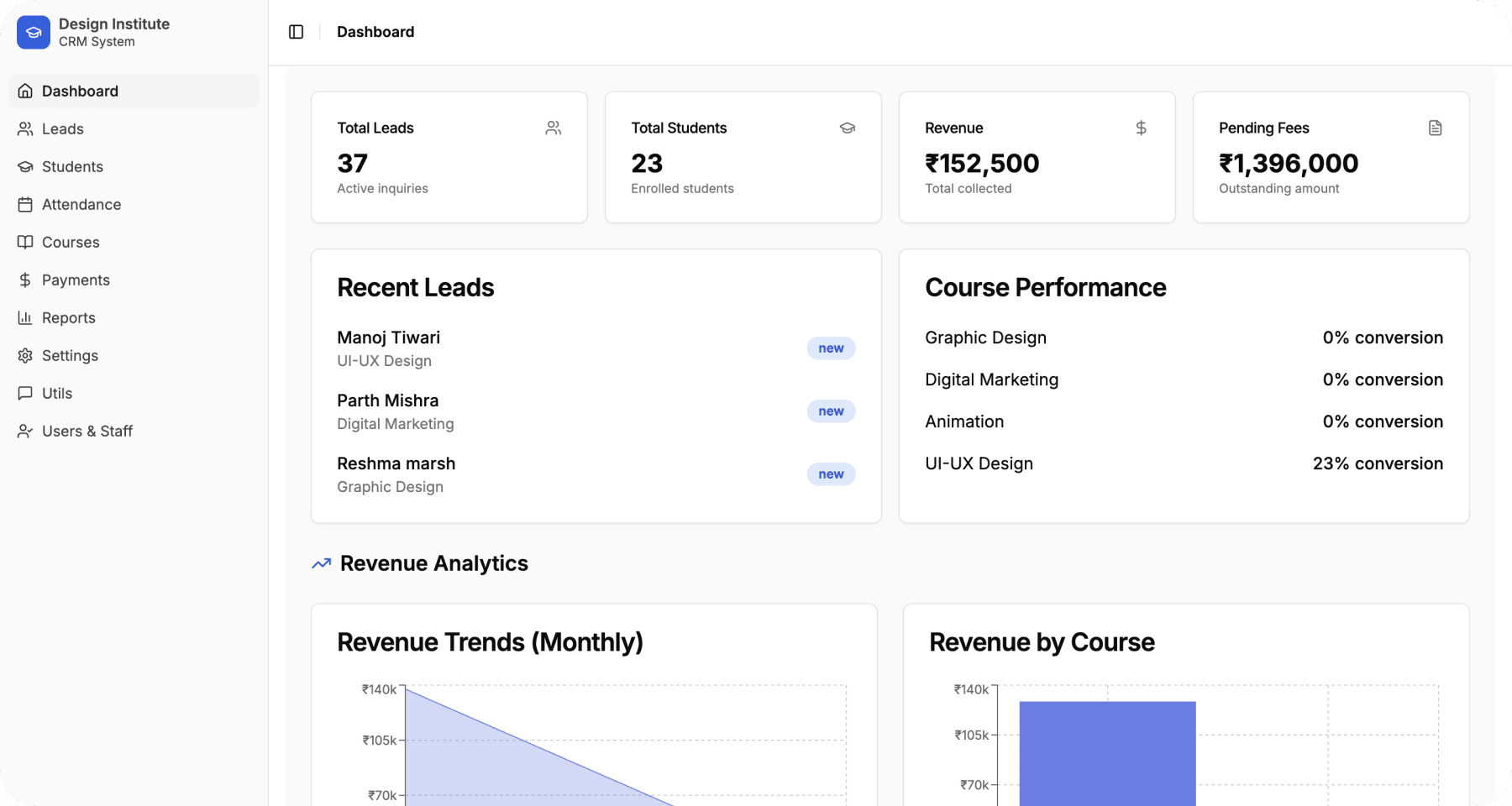The image size is (1512, 806).
Task: Click the people icon in Total Leads card
Action: coord(553,128)
